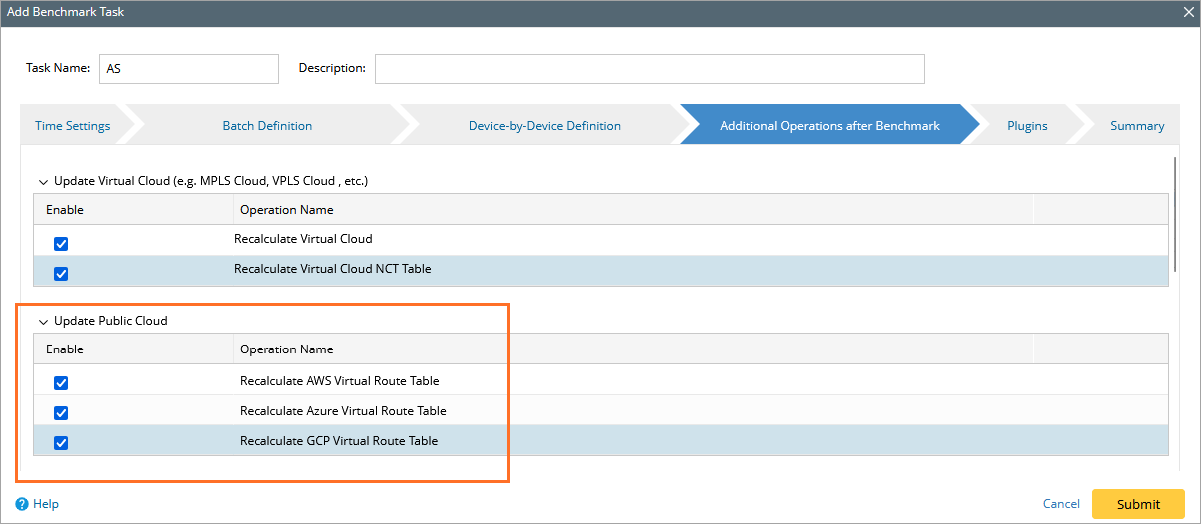The image size is (1201, 524).
Task: Switch to Device-by-Device Definition step
Action: pos(544,126)
